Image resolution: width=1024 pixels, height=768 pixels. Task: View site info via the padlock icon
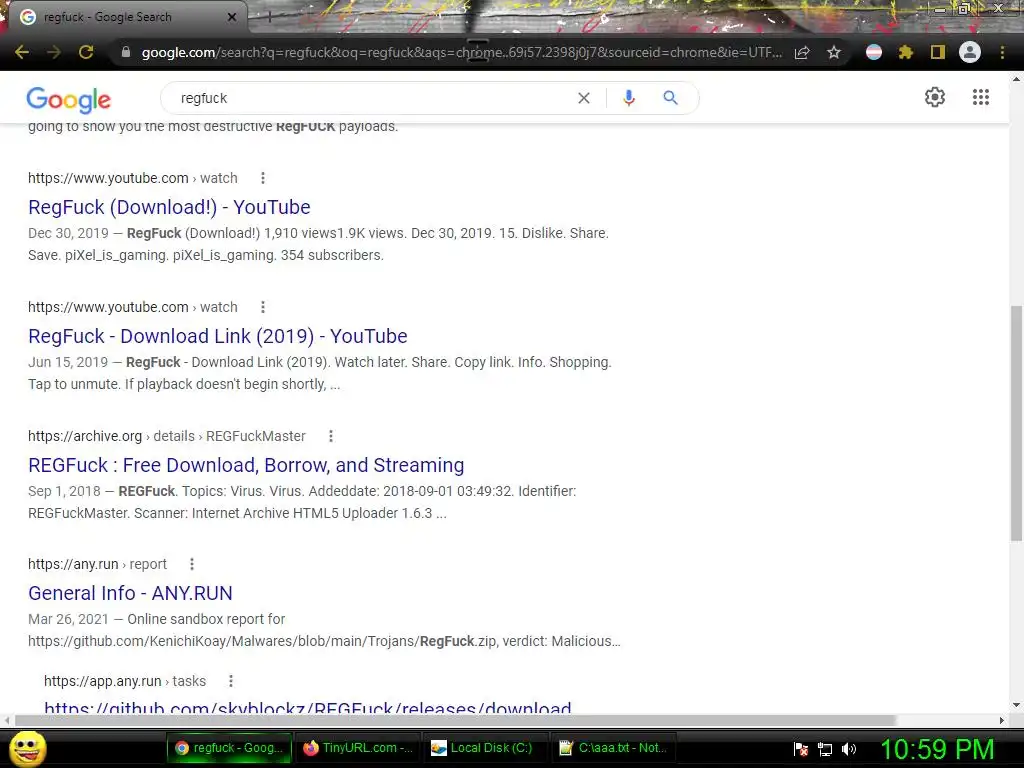tap(126, 52)
